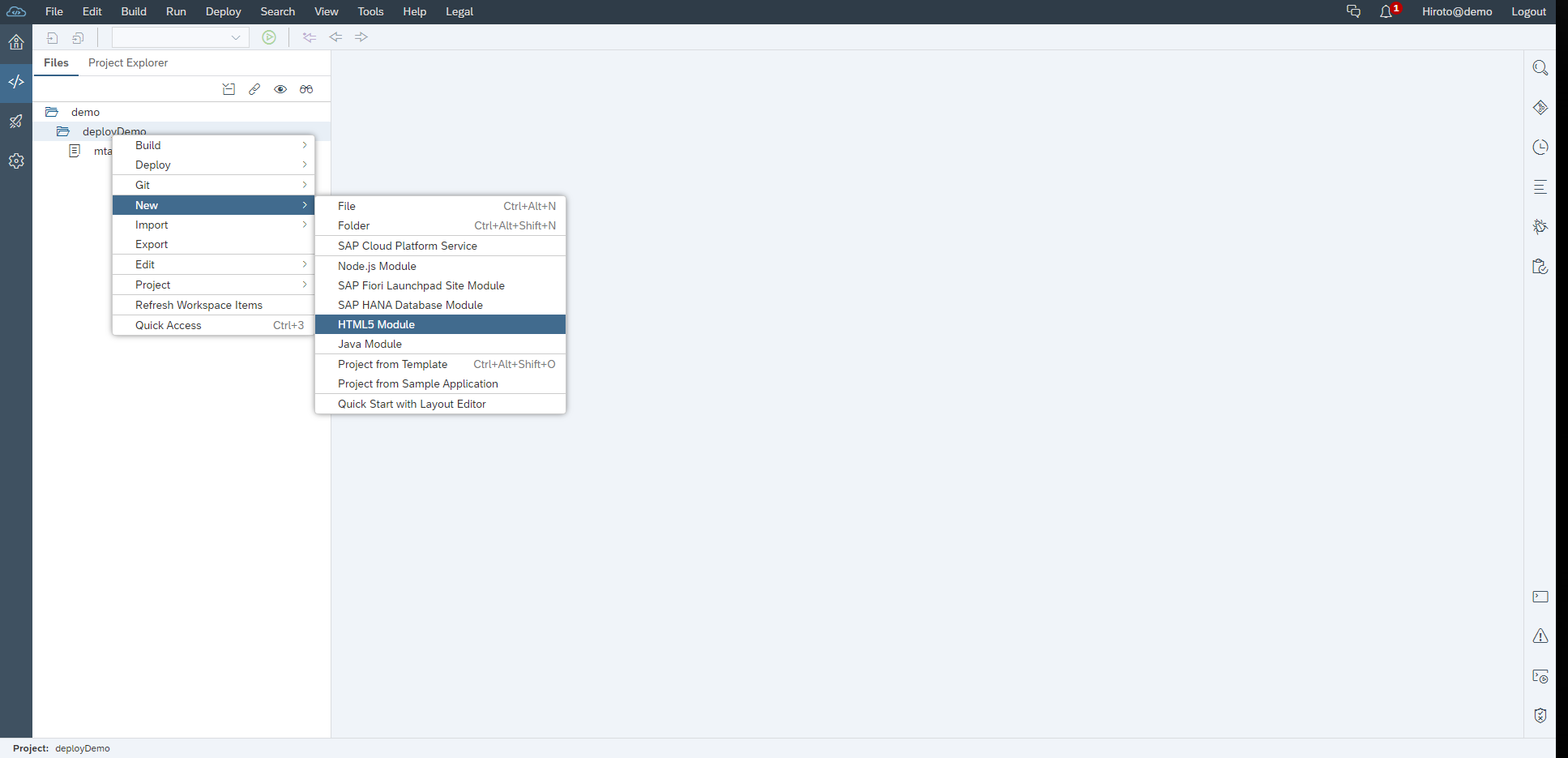Open the Legal menu
This screenshot has width=1568, height=758.
click(459, 11)
